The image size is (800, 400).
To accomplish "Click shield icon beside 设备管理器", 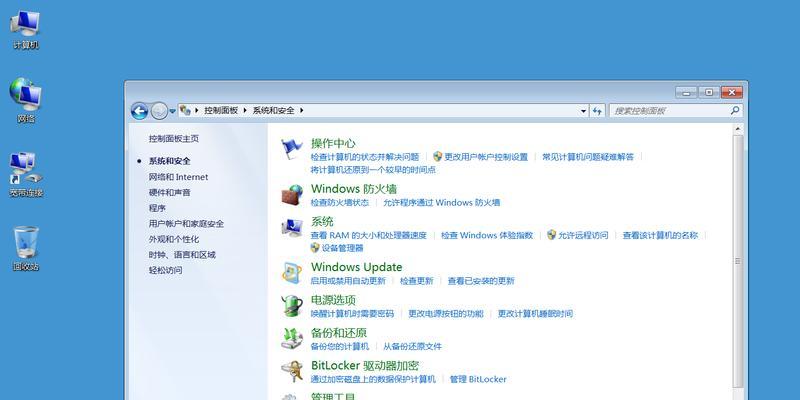I will [x=315, y=247].
